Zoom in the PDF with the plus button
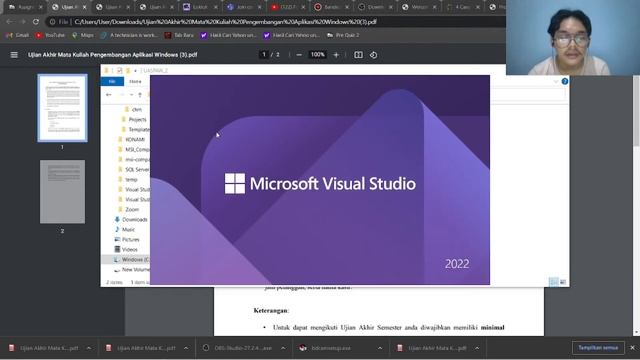 pos(336,55)
